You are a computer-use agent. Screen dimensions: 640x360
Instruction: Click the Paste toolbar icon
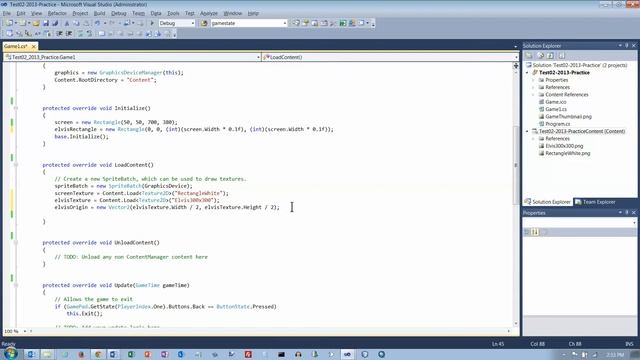(x=86, y=23)
